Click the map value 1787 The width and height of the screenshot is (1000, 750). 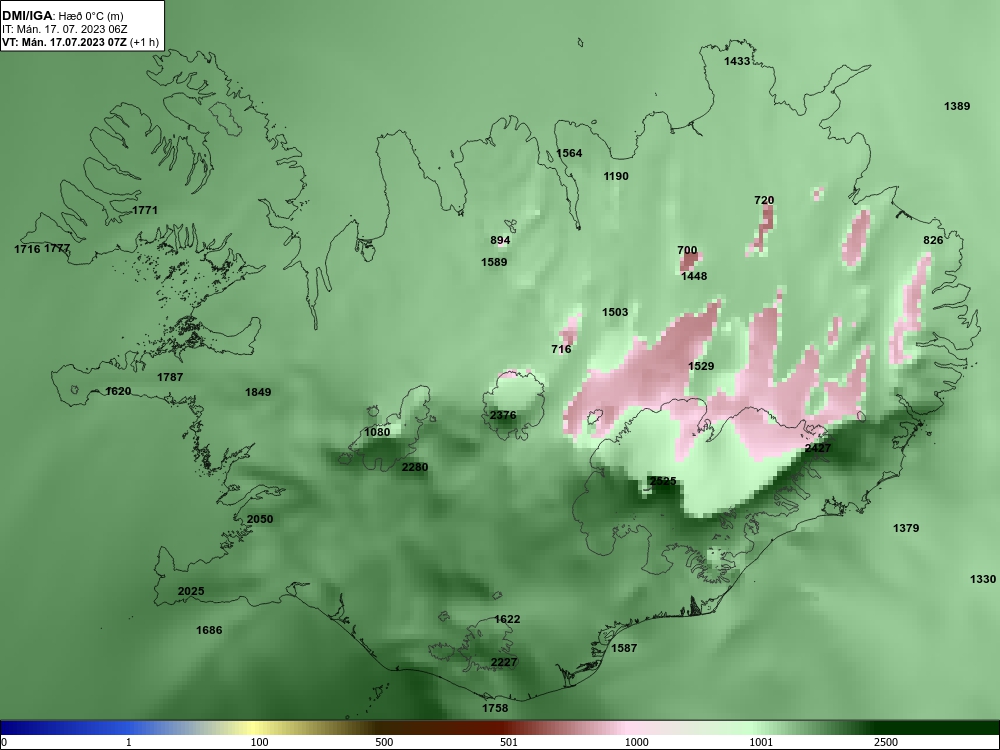point(170,377)
